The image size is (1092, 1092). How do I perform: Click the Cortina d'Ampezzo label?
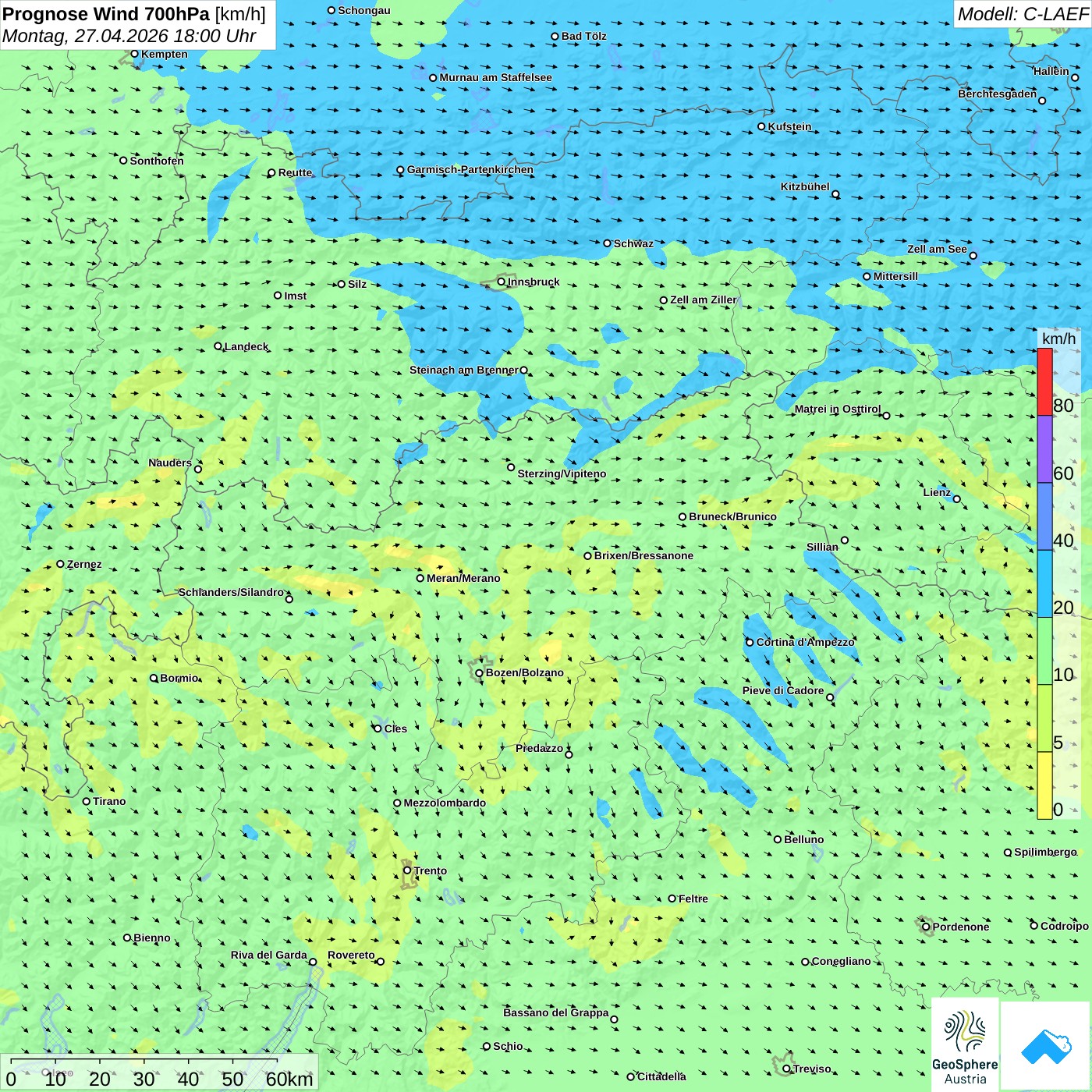[x=805, y=642]
